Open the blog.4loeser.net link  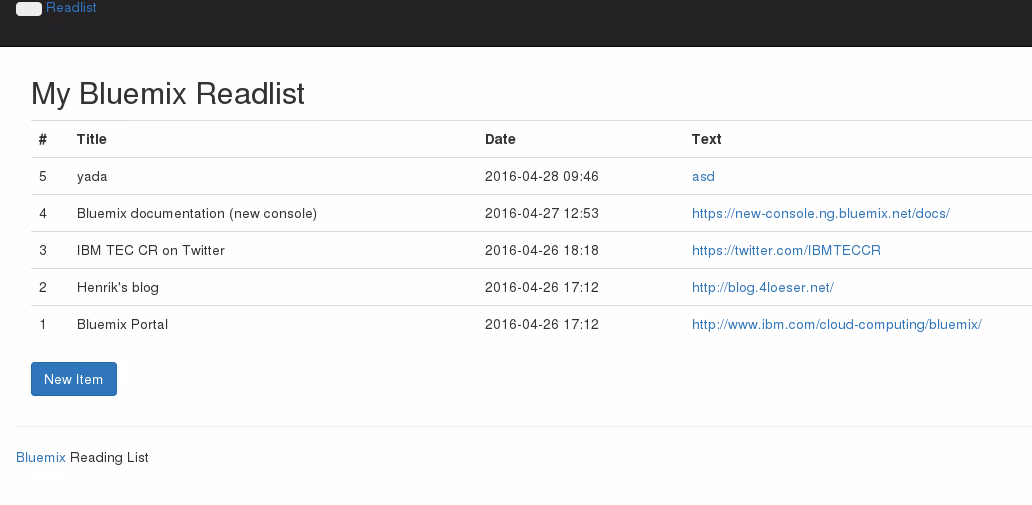[762, 287]
